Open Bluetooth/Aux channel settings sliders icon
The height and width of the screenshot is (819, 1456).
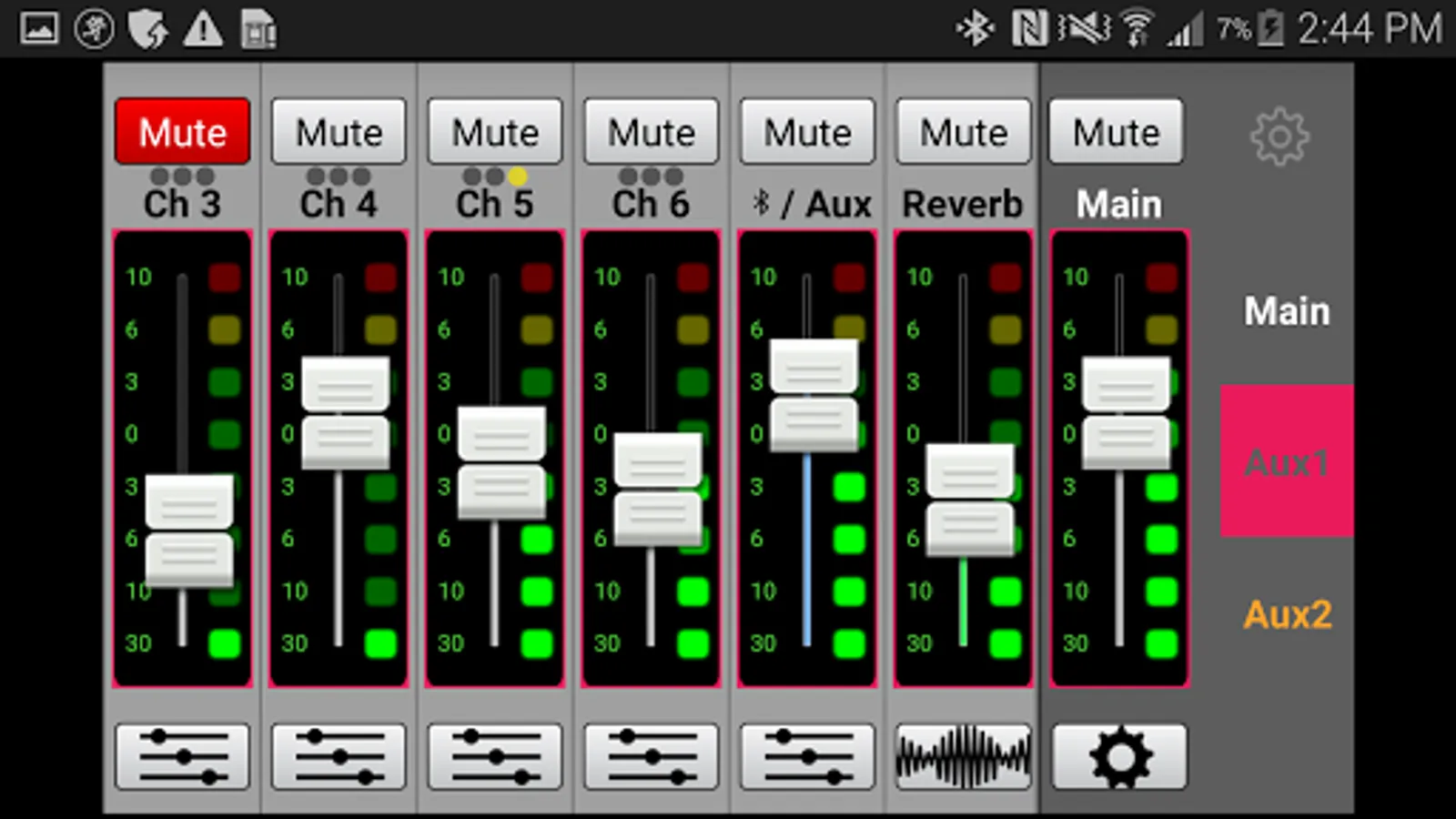point(807,756)
